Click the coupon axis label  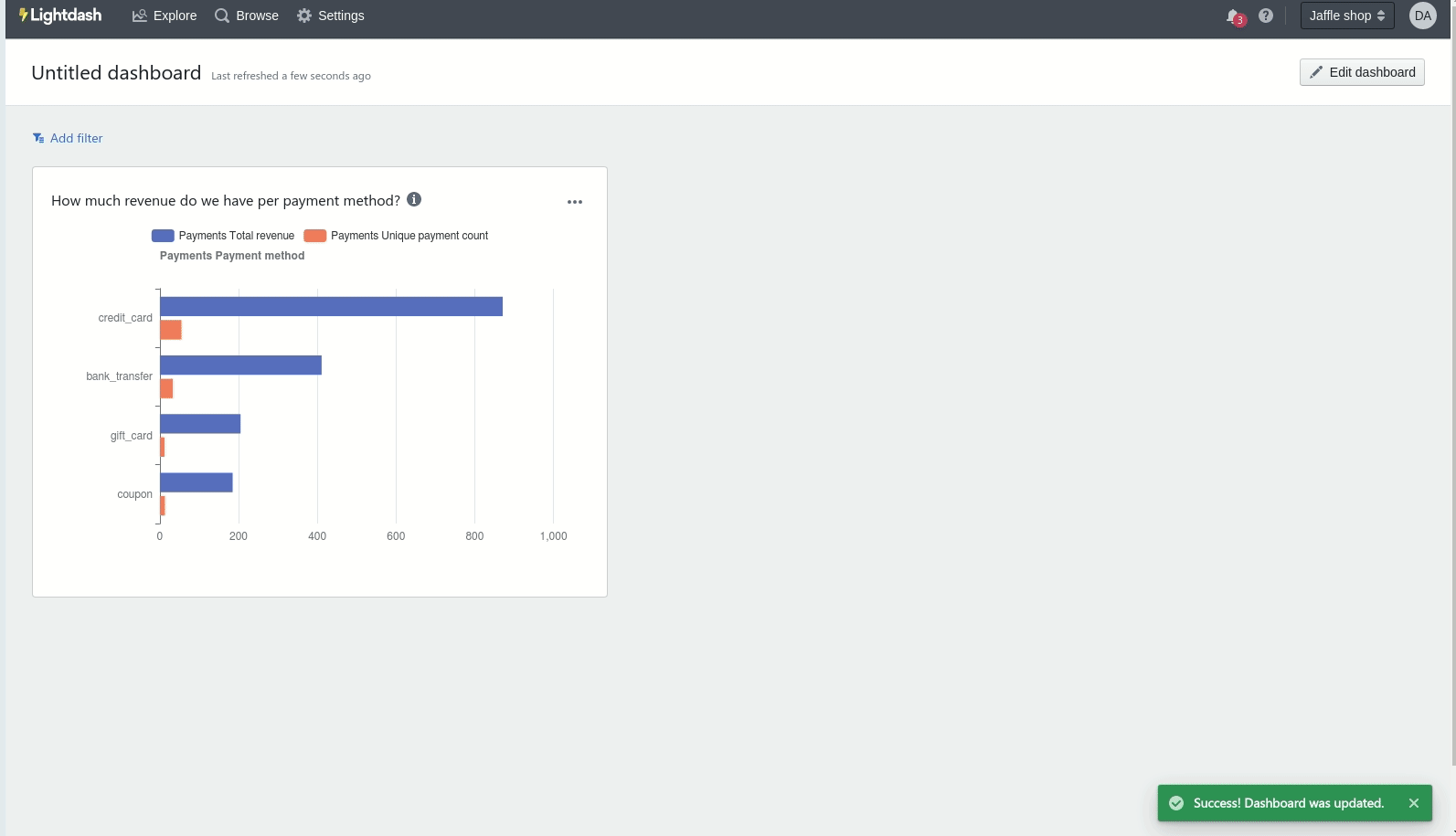134,494
